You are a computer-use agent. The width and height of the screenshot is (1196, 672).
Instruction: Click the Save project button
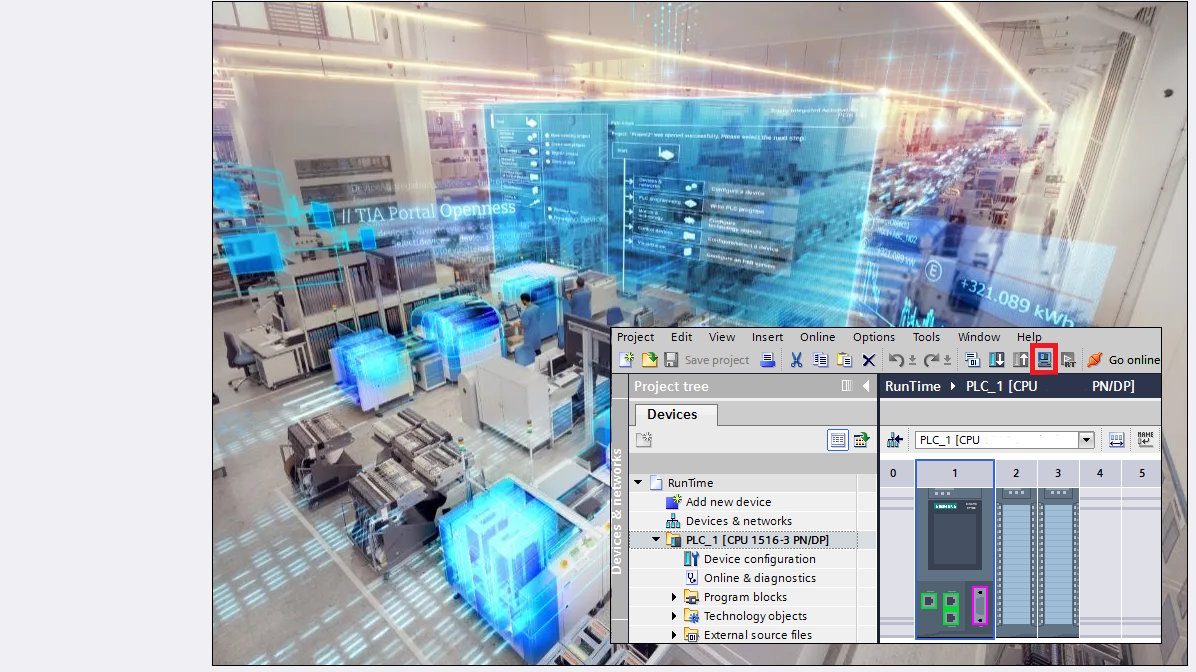click(x=707, y=360)
